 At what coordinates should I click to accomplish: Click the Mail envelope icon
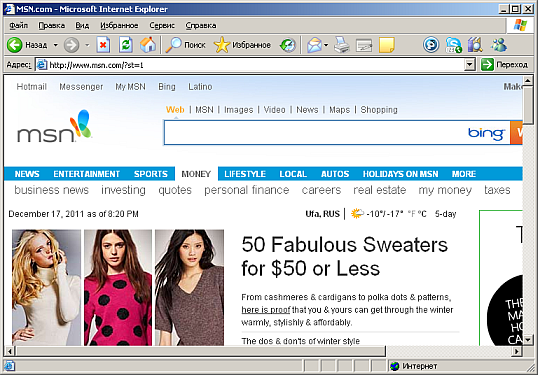click(x=314, y=45)
